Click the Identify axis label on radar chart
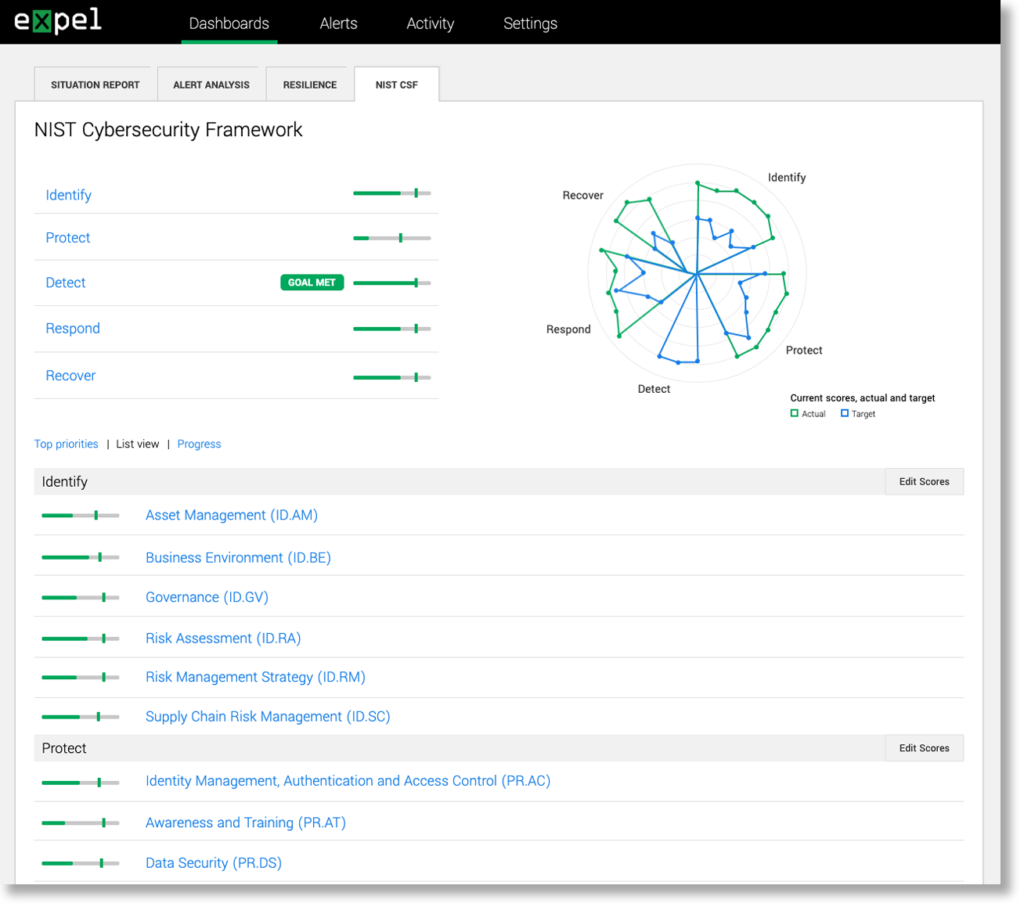1024x907 pixels. [x=787, y=177]
